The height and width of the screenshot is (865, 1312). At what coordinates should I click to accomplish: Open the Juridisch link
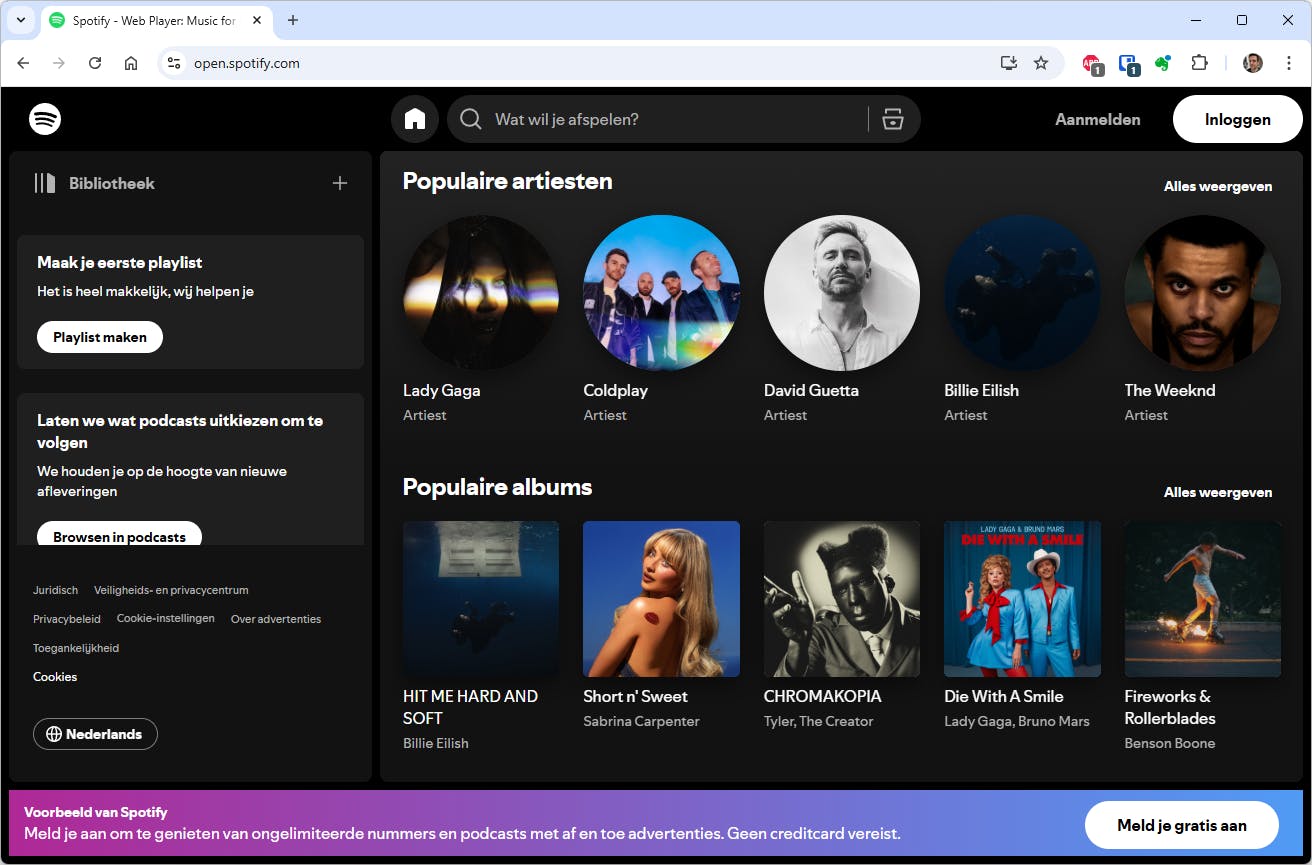[x=55, y=590]
